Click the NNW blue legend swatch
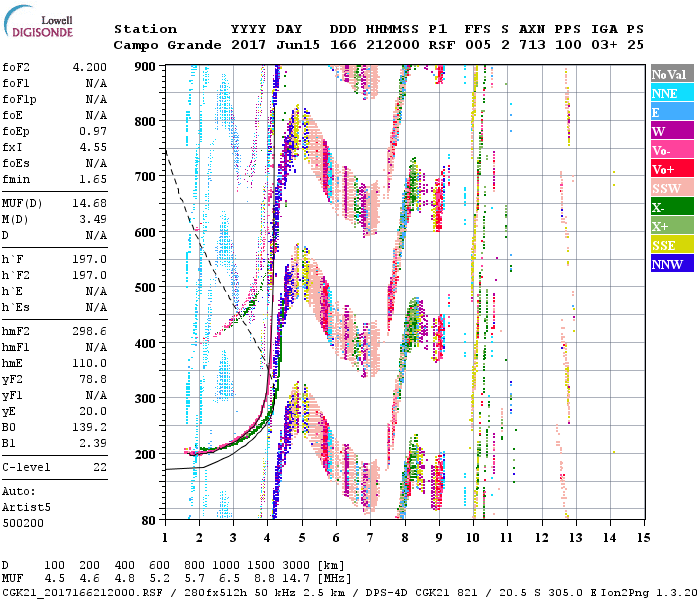 click(x=672, y=264)
